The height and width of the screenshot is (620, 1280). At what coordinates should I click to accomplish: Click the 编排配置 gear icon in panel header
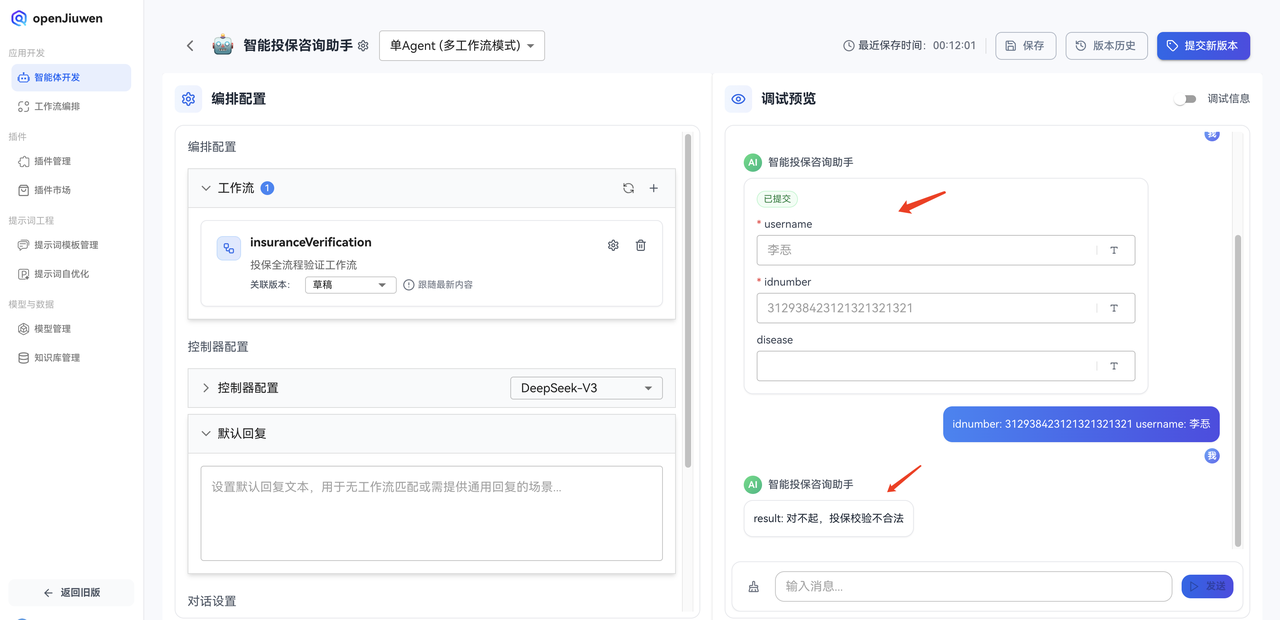click(x=188, y=98)
